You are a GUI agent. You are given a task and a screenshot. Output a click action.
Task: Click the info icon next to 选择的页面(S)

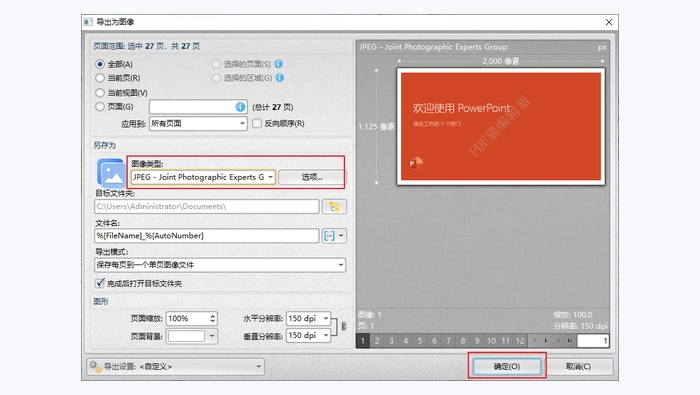(x=279, y=64)
